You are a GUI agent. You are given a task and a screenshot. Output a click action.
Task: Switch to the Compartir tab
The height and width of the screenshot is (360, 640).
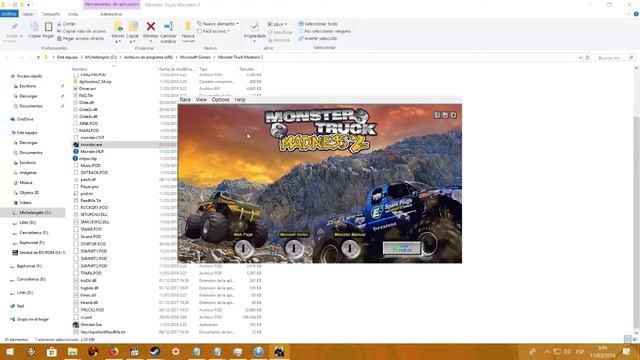click(x=51, y=14)
